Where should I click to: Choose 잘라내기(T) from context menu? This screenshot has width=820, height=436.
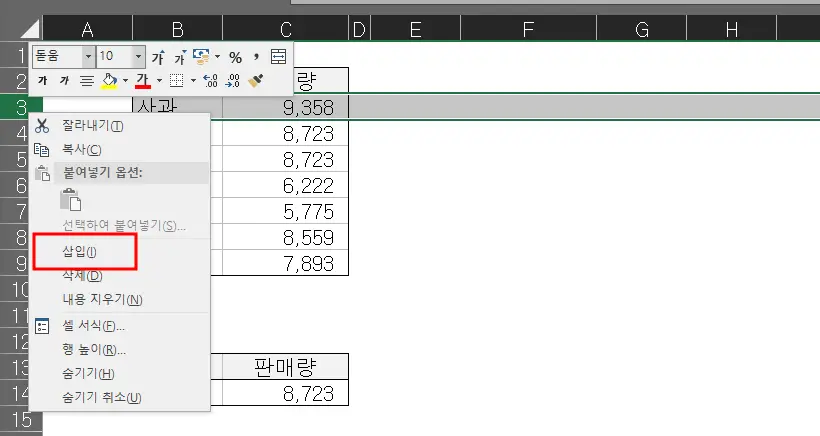coord(120,125)
